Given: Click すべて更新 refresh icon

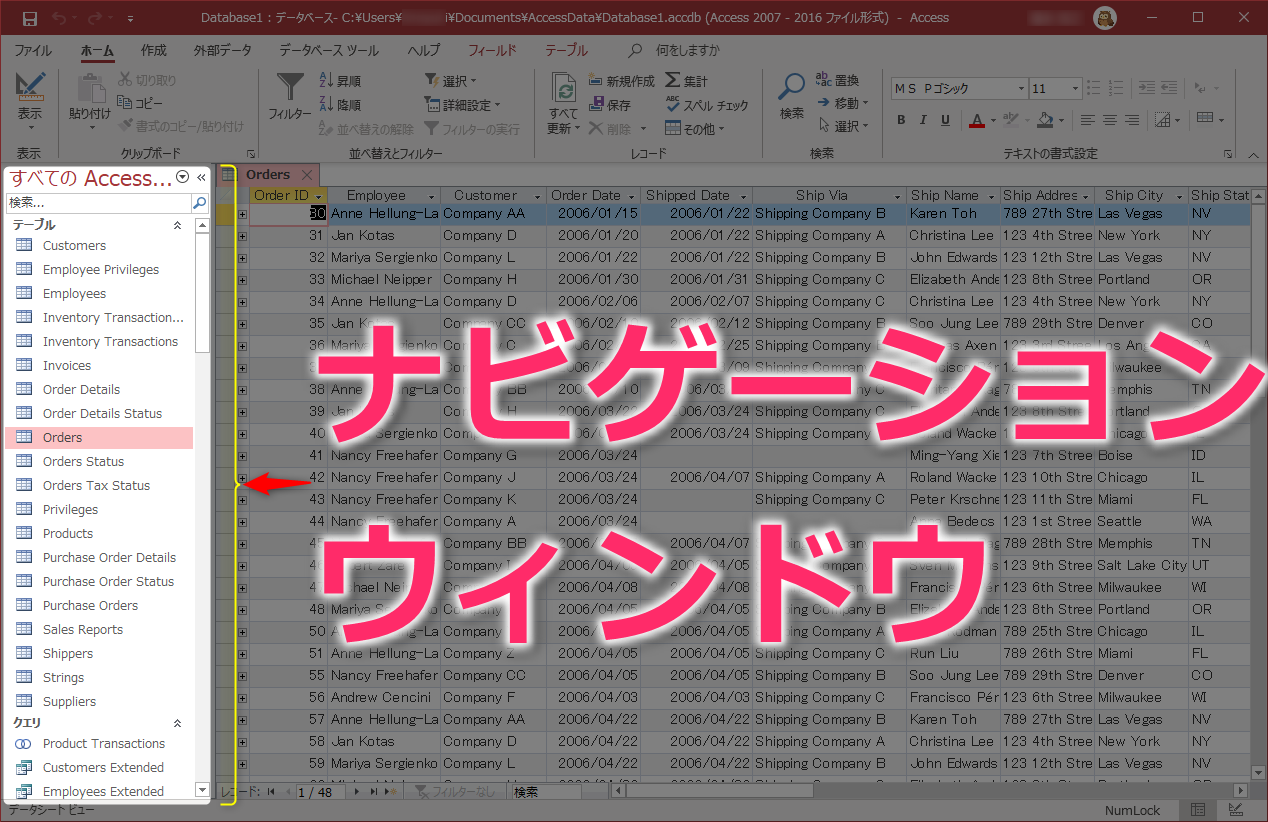Looking at the screenshot, I should (565, 92).
